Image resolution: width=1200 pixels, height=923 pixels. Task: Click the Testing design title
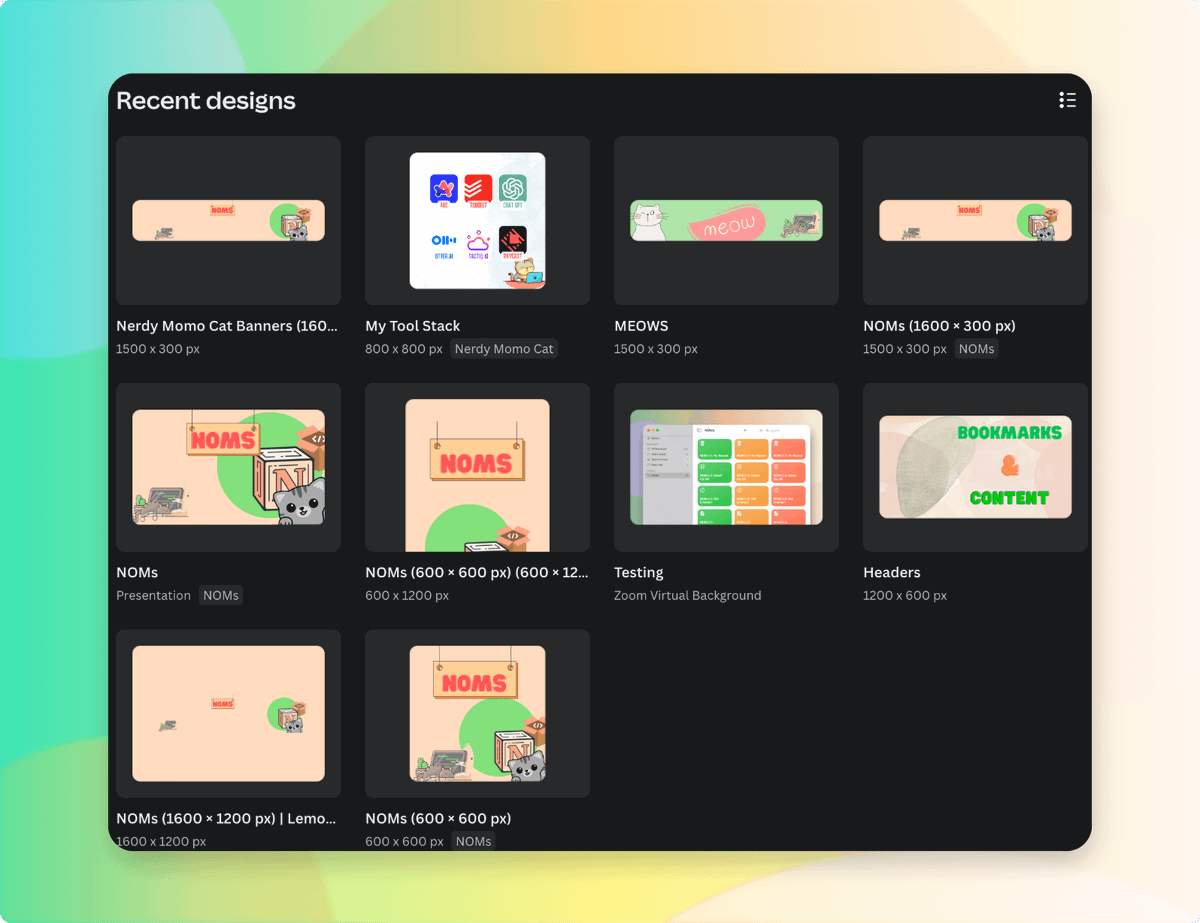[x=639, y=573]
